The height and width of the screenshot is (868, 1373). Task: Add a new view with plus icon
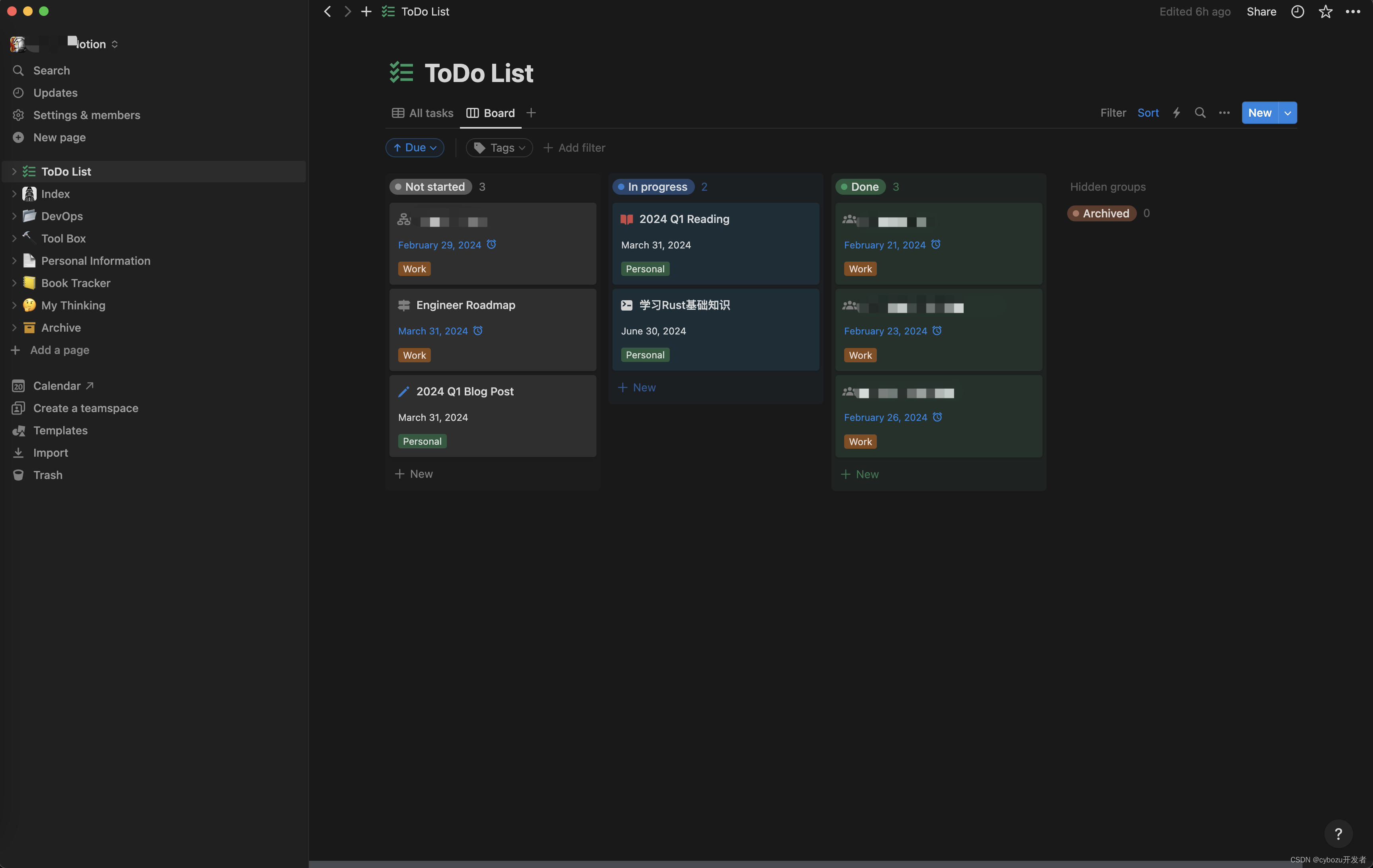(531, 113)
